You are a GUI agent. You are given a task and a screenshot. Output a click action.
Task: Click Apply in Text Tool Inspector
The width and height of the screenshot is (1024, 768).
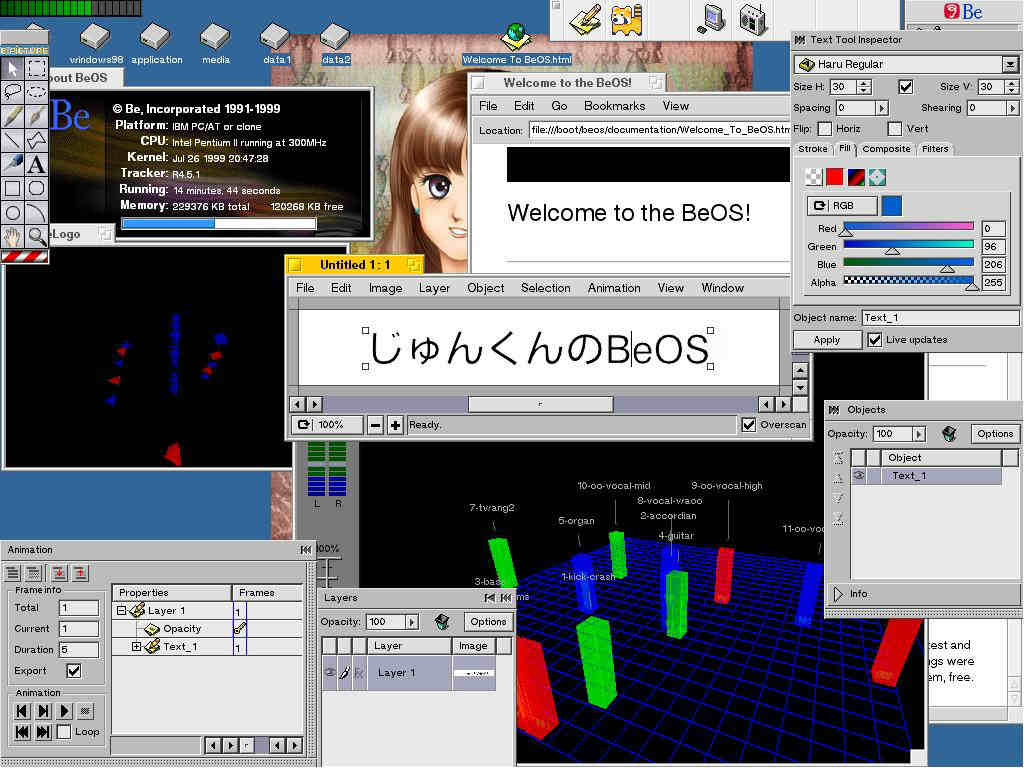[827, 340]
